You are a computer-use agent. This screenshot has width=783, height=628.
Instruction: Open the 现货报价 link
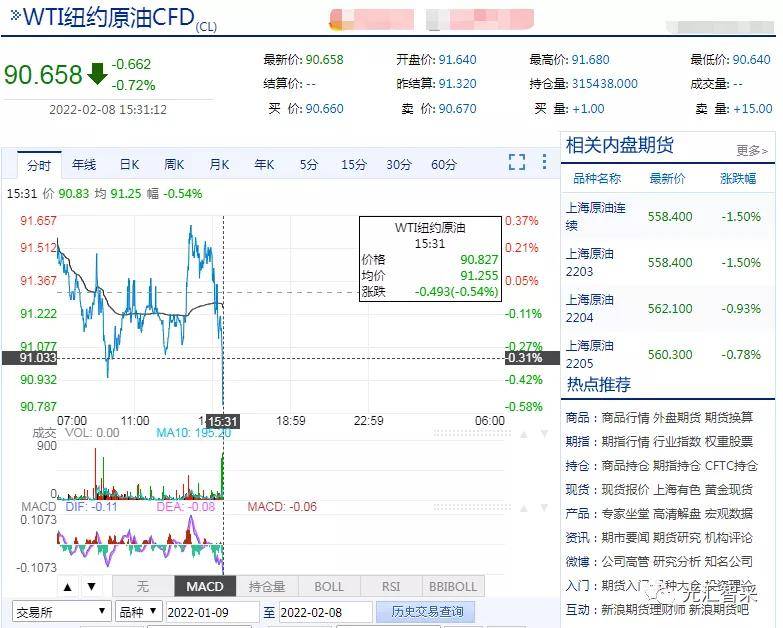(625, 490)
